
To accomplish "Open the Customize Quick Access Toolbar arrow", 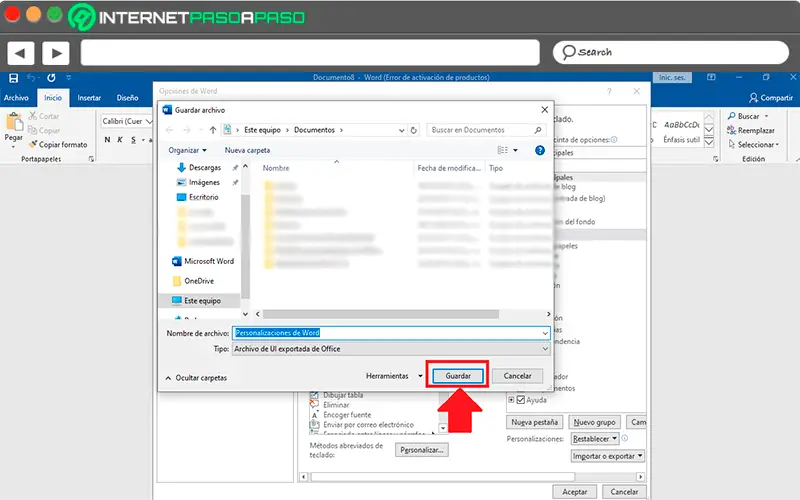I will [x=68, y=78].
